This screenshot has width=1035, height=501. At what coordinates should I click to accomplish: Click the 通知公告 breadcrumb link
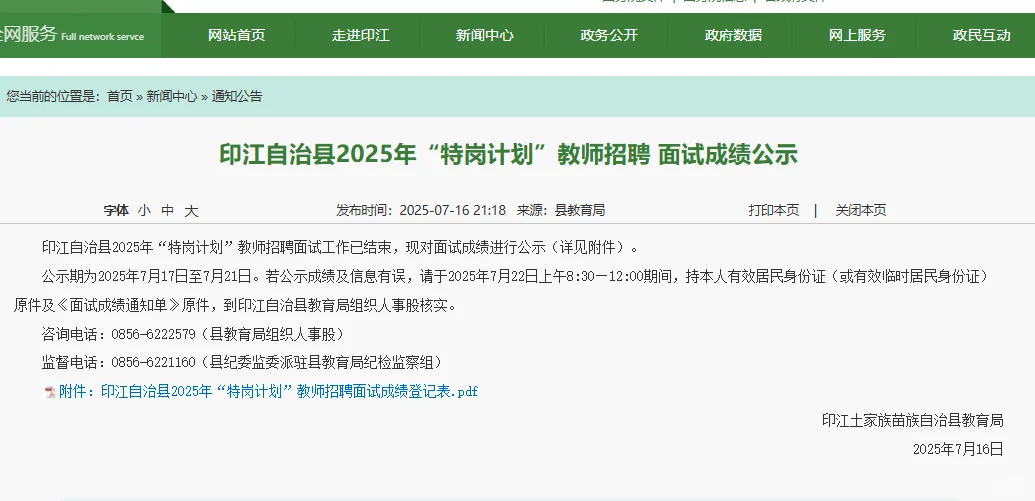(236, 96)
